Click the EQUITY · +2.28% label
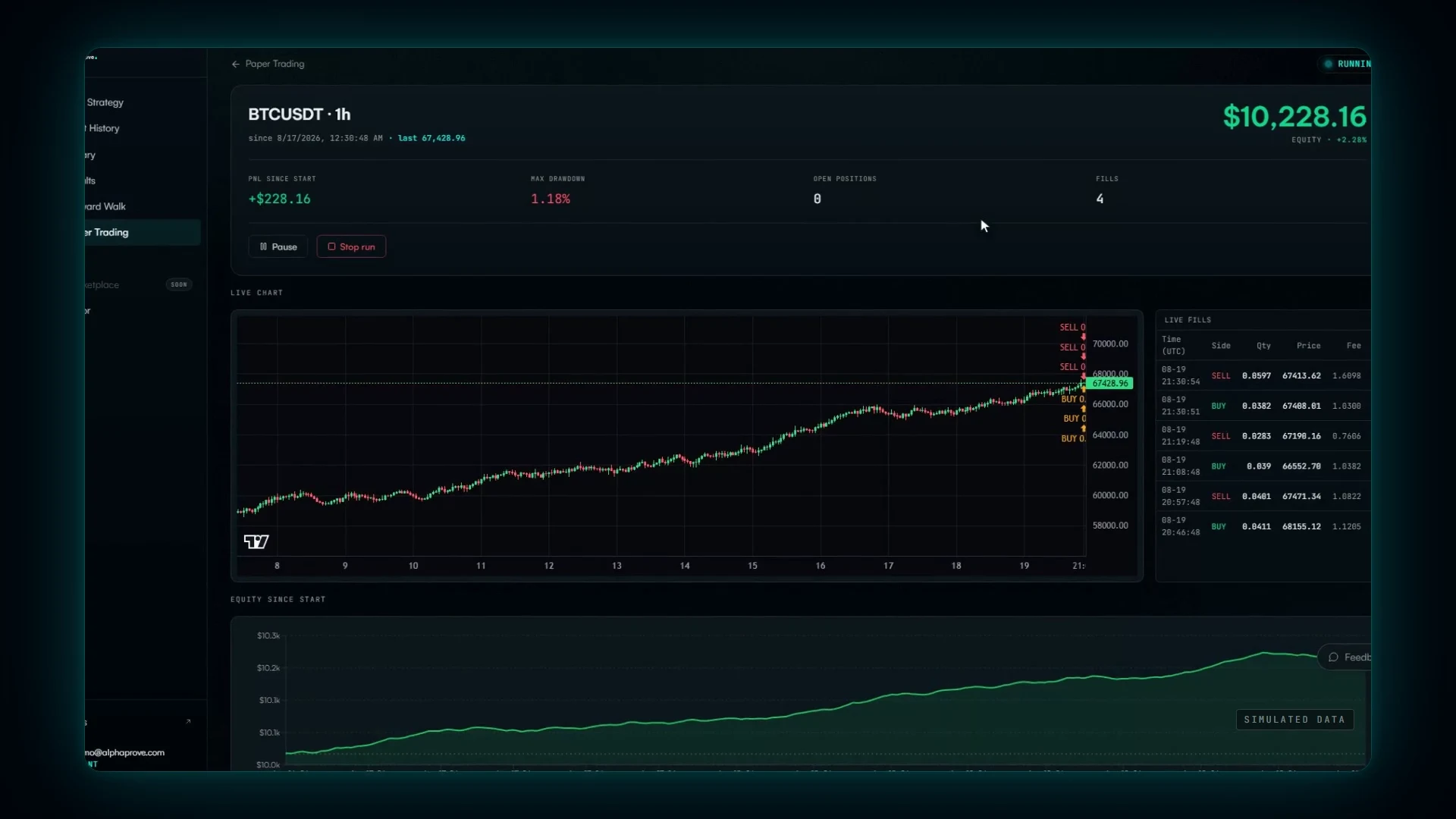Viewport: 1456px width, 819px height. coord(1329,140)
